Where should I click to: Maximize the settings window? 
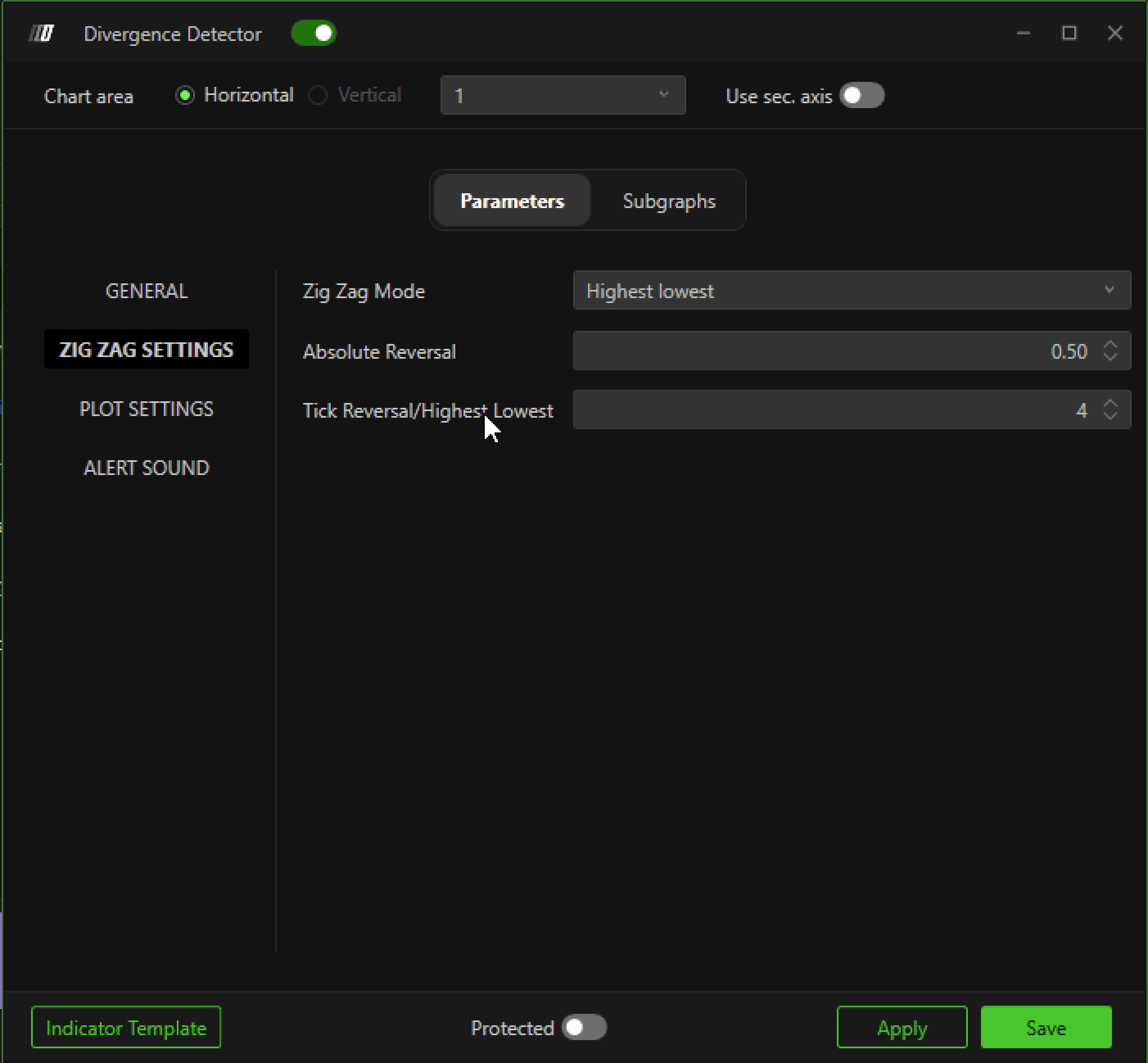(x=1069, y=33)
